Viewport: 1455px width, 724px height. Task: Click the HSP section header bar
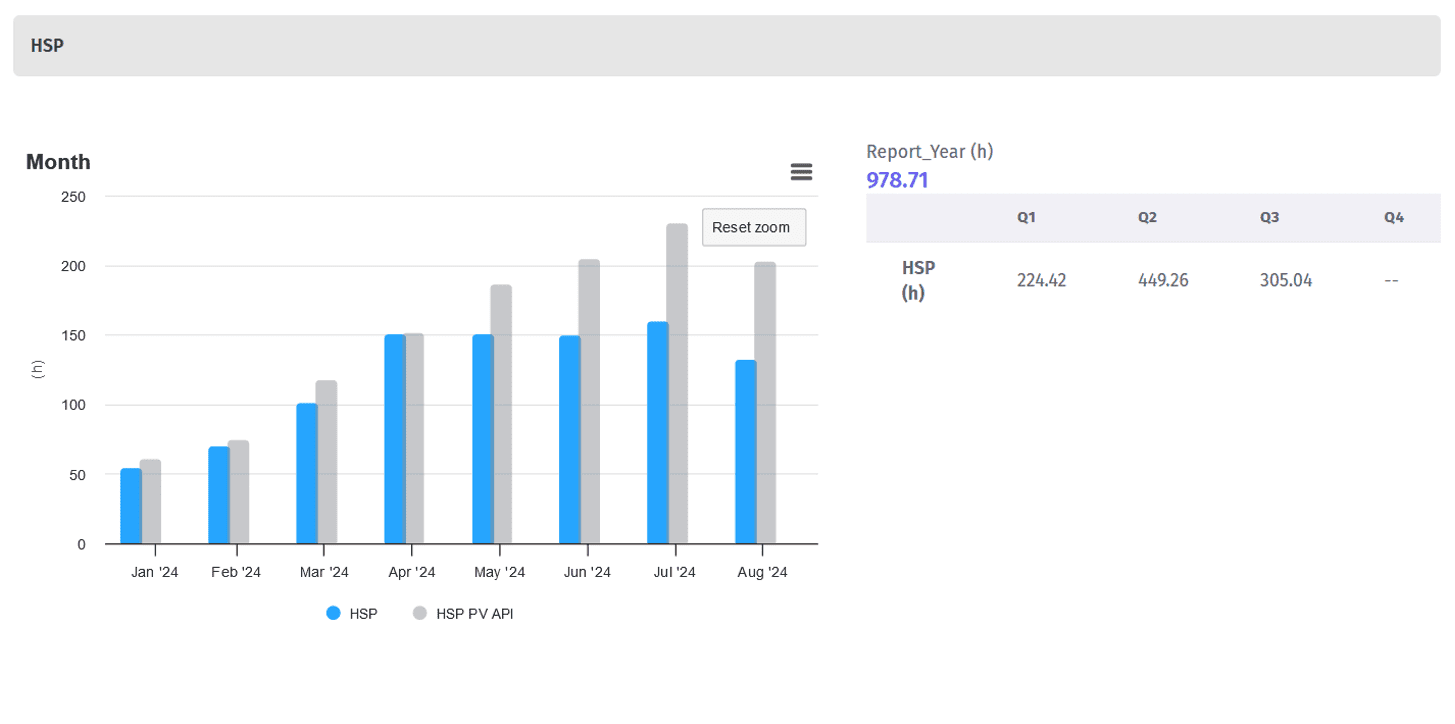[x=727, y=46]
